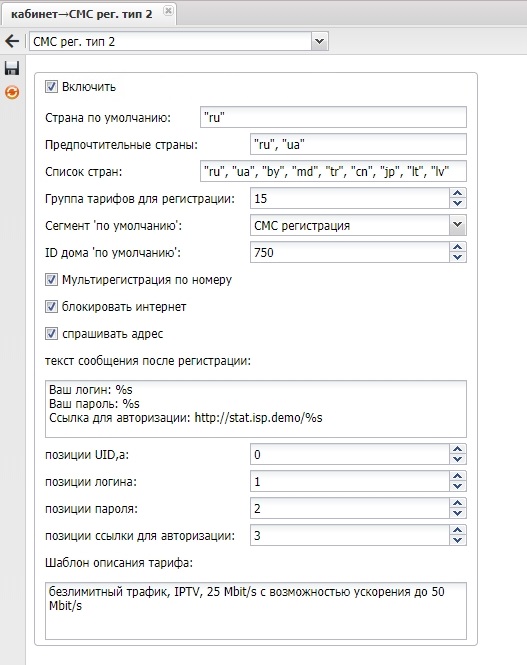Toggle the Включить checkbox
The image size is (527, 665).
[x=51, y=87]
